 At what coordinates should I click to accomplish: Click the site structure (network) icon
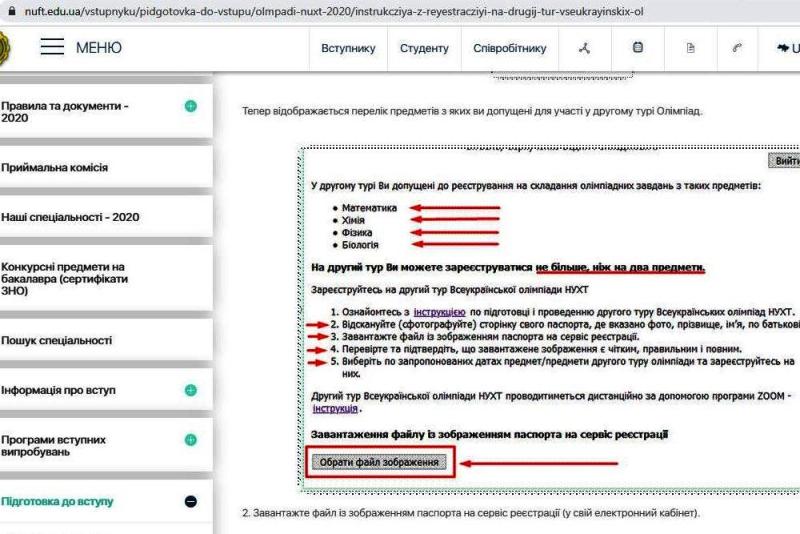coord(585,48)
